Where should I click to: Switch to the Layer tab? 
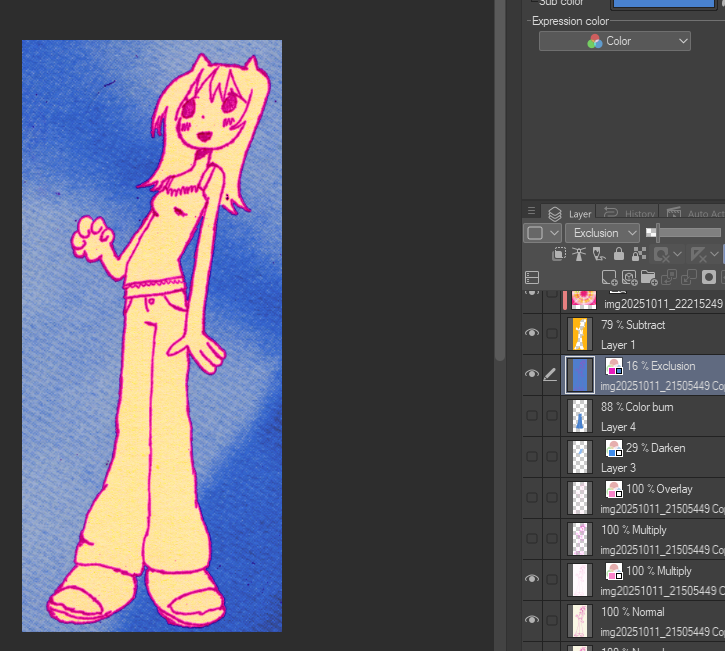[570, 214]
